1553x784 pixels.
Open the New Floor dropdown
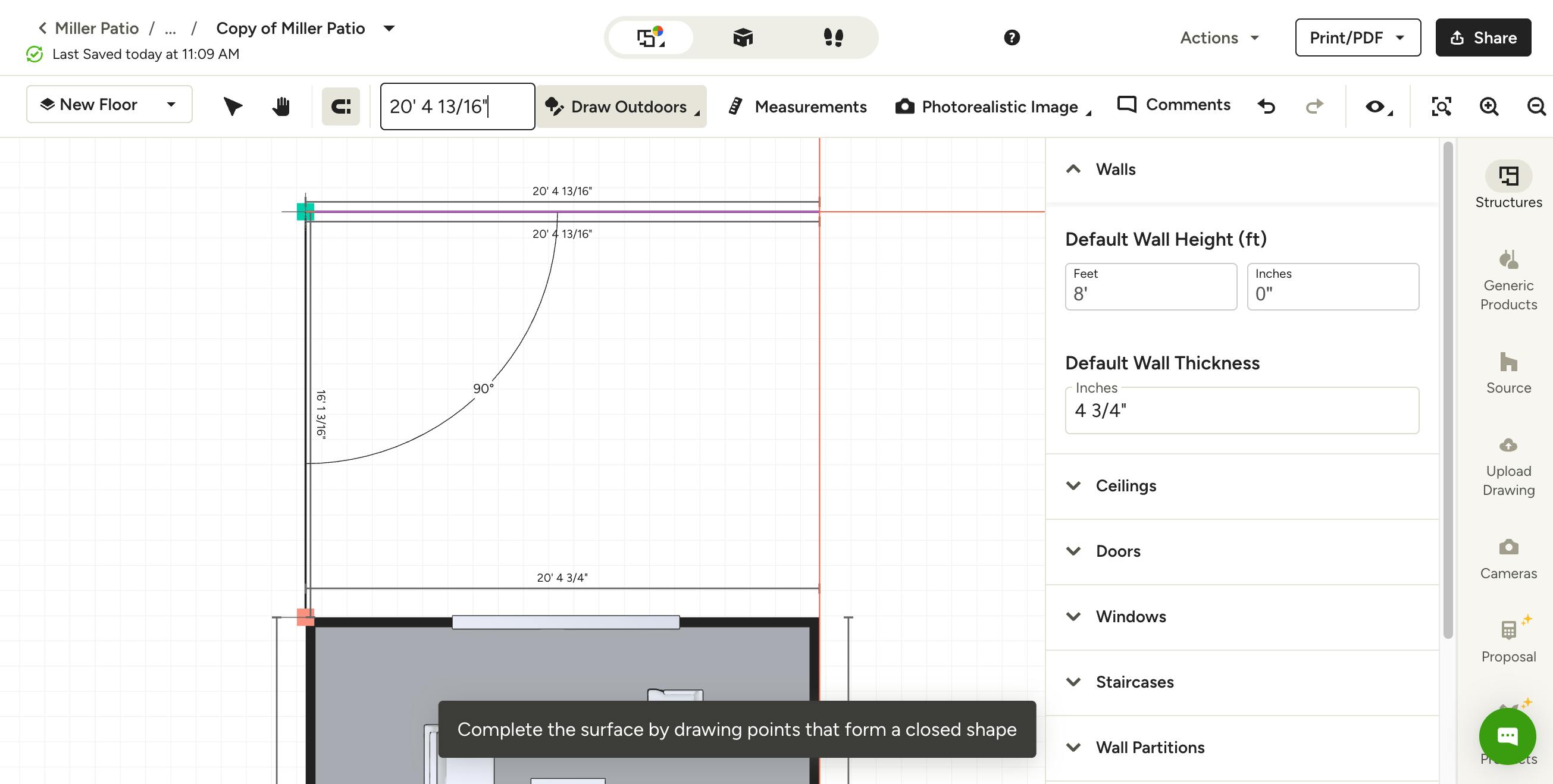(x=109, y=104)
